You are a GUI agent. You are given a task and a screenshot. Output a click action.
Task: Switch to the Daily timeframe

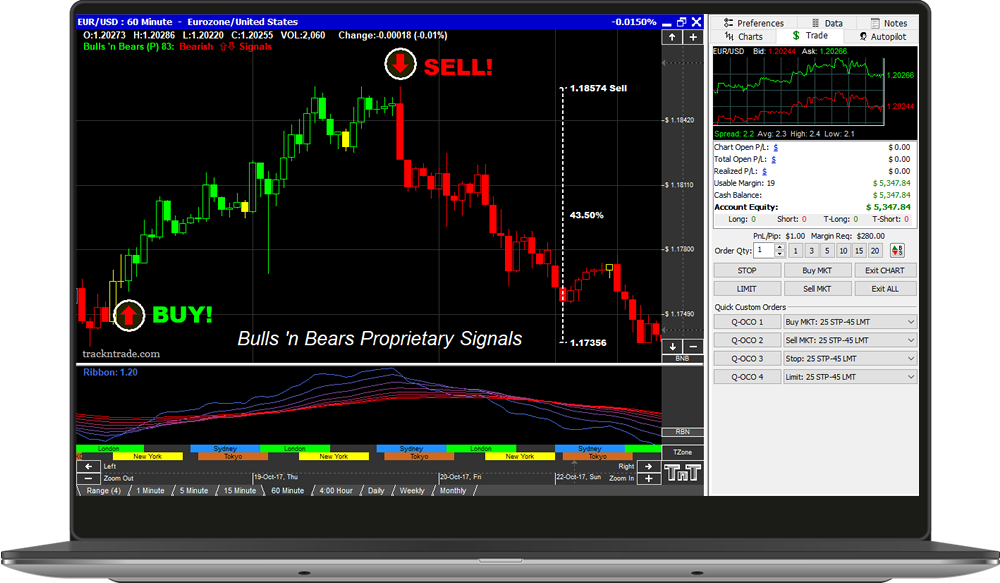376,491
